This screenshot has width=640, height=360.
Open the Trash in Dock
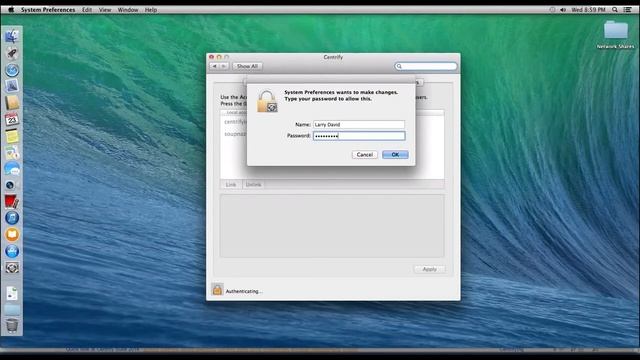pos(12,326)
